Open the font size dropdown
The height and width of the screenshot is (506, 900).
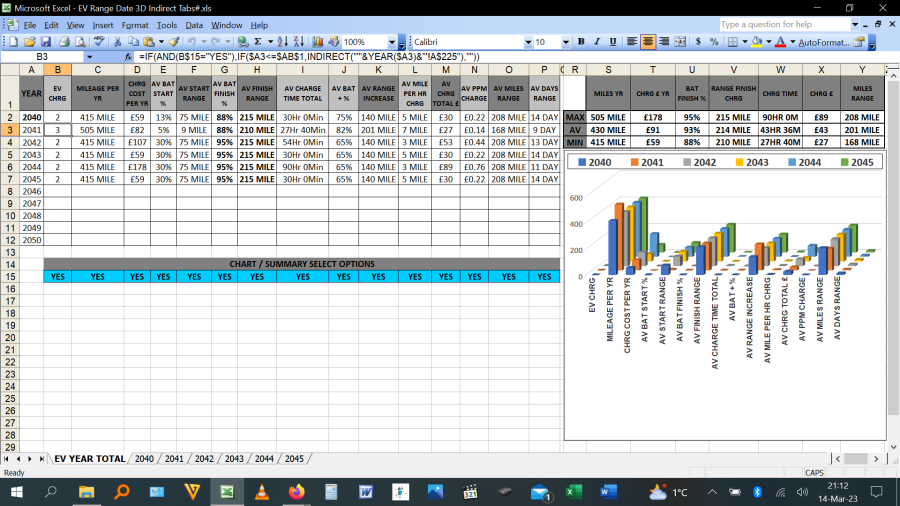pyautogui.click(x=565, y=42)
